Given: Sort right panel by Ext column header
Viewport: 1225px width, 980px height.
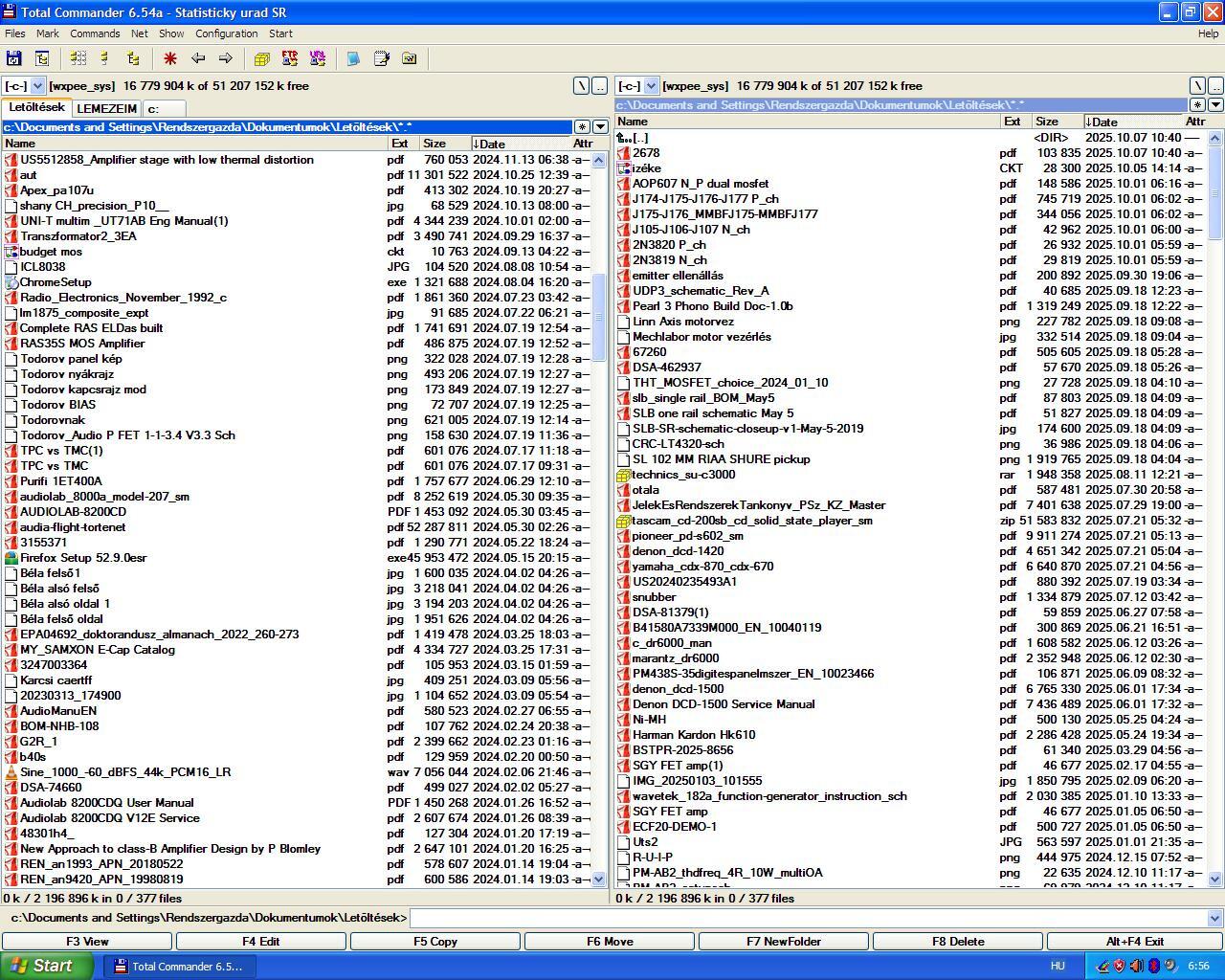Looking at the screenshot, I should tap(1016, 122).
